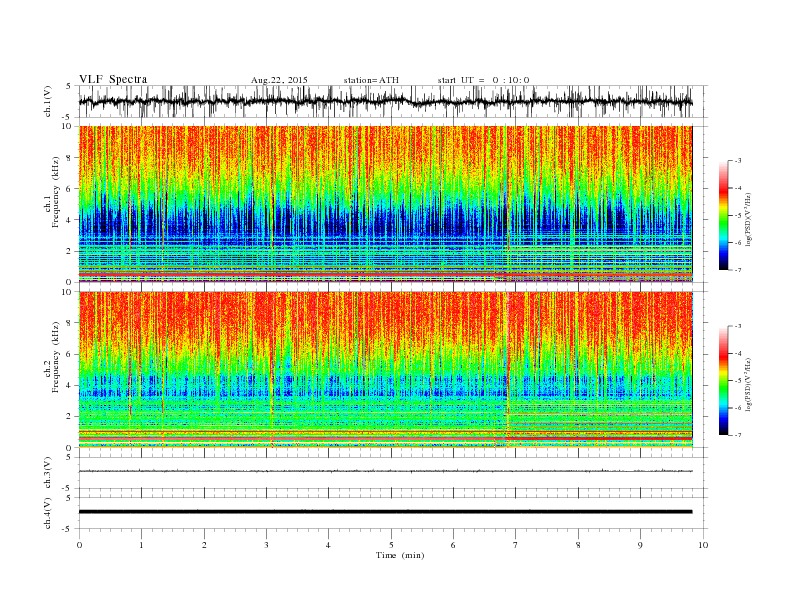Select the "start UT = 0 : 10: 0" text
Image resolution: width=792 pixels, height=612 pixels.
tap(483, 80)
